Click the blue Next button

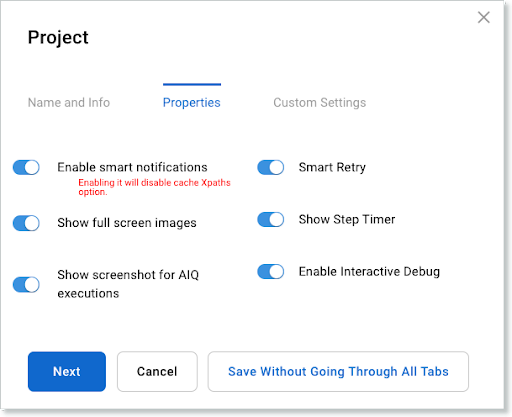click(x=67, y=371)
